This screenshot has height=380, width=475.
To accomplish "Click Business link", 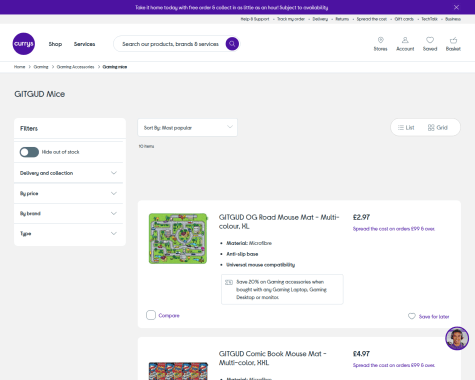I will coord(453,19).
